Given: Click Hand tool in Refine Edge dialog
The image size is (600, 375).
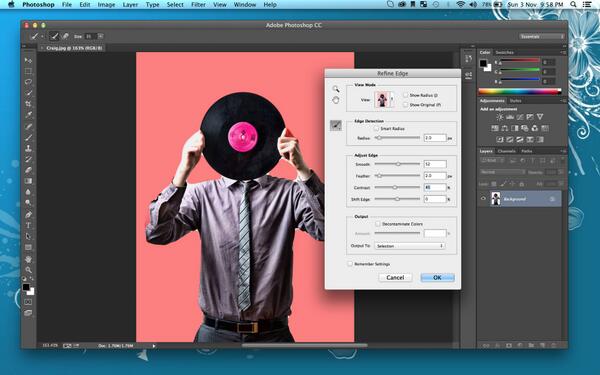Looking at the screenshot, I should click(x=336, y=100).
